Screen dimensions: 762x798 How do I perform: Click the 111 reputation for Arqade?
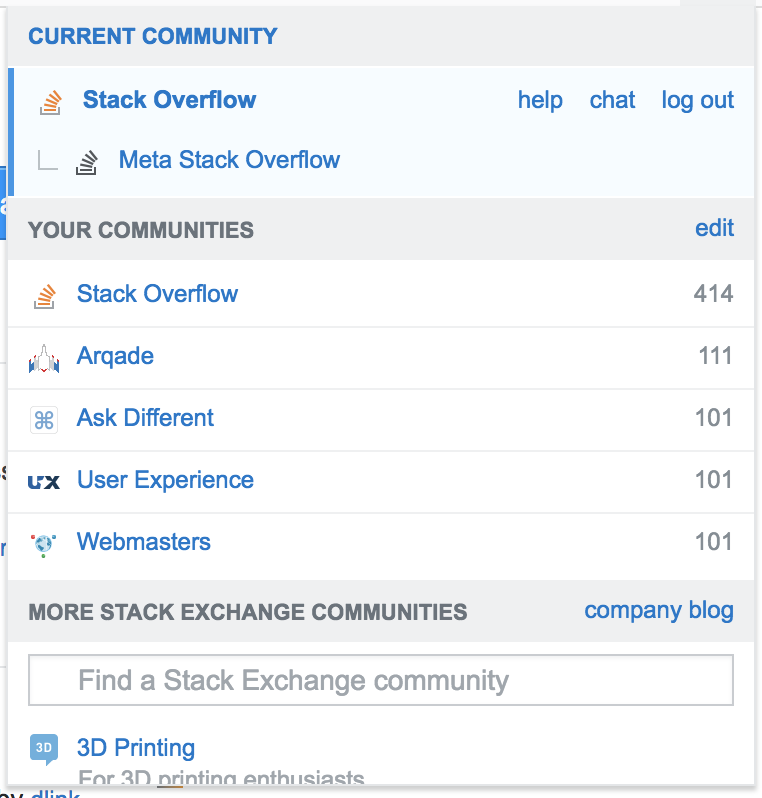pyautogui.click(x=715, y=356)
